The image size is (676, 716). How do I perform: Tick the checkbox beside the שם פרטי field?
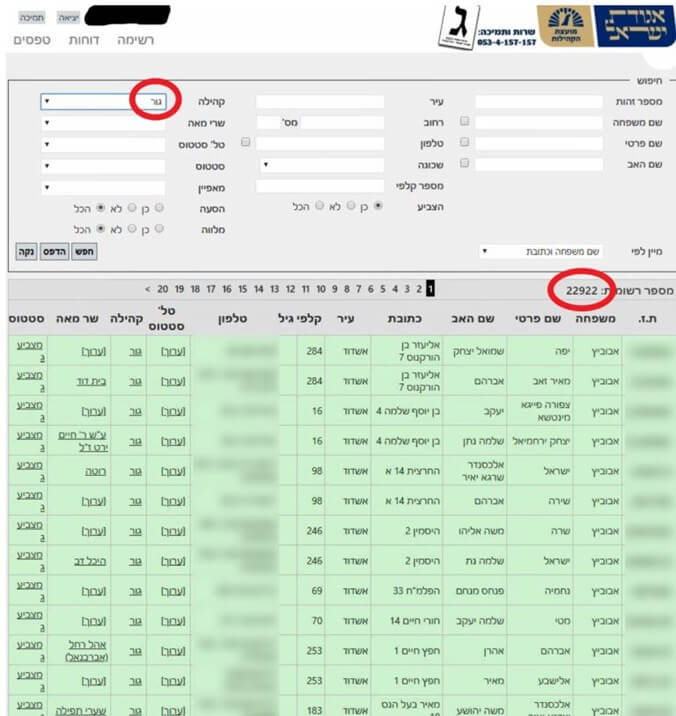pyautogui.click(x=464, y=143)
